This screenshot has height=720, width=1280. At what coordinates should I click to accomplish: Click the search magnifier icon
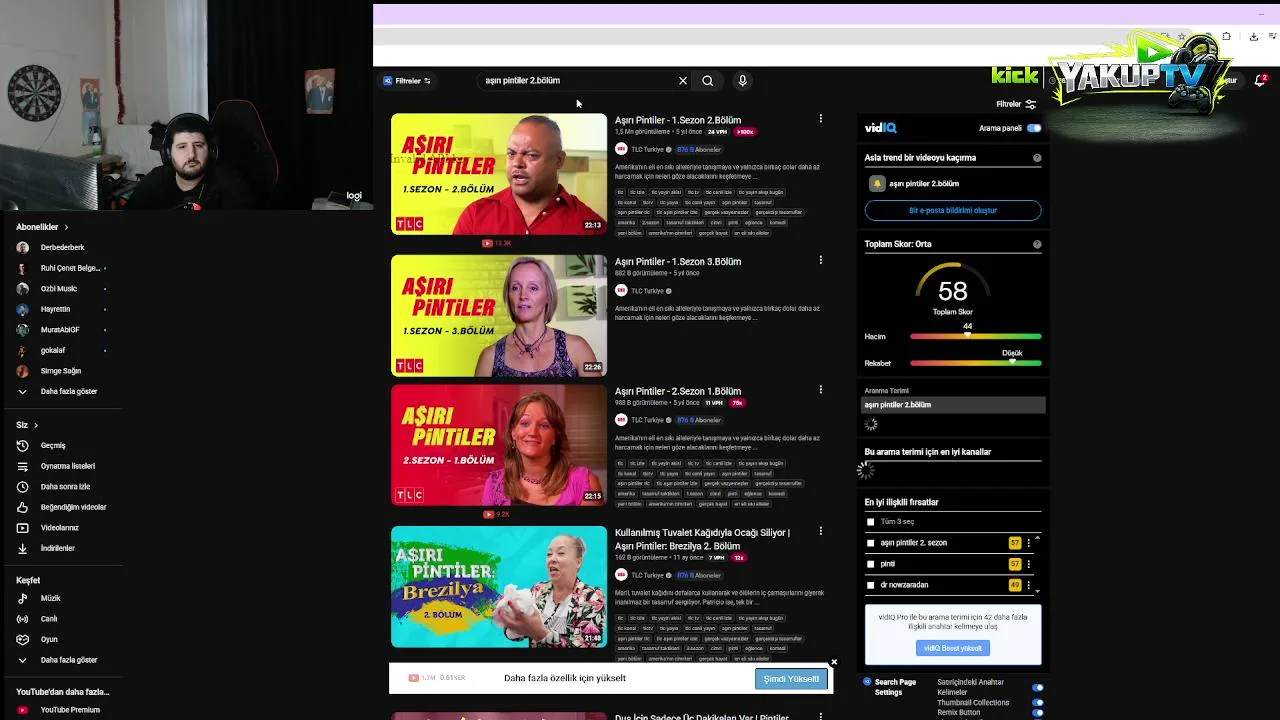[x=708, y=81]
